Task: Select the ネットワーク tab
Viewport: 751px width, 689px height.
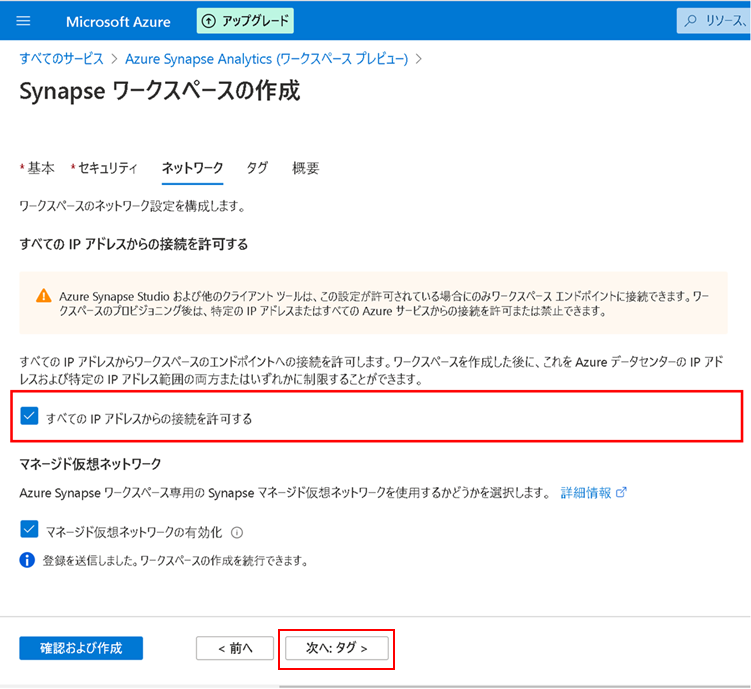Action: (x=192, y=168)
